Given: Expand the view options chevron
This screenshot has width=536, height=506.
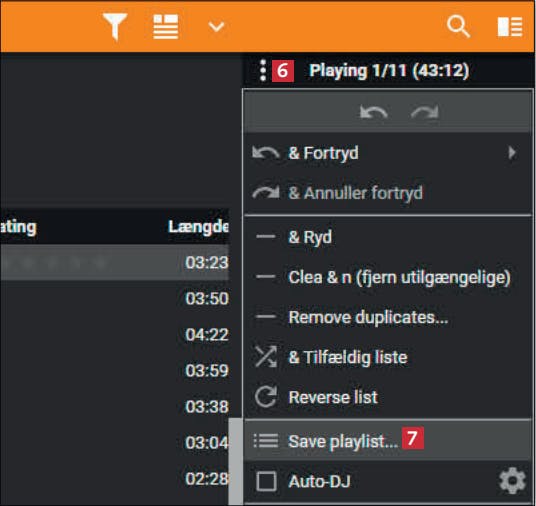Looking at the screenshot, I should tap(216, 27).
